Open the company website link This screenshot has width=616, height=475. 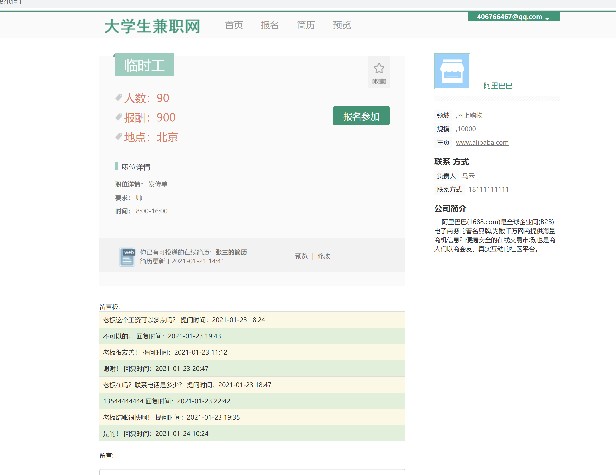482,143
